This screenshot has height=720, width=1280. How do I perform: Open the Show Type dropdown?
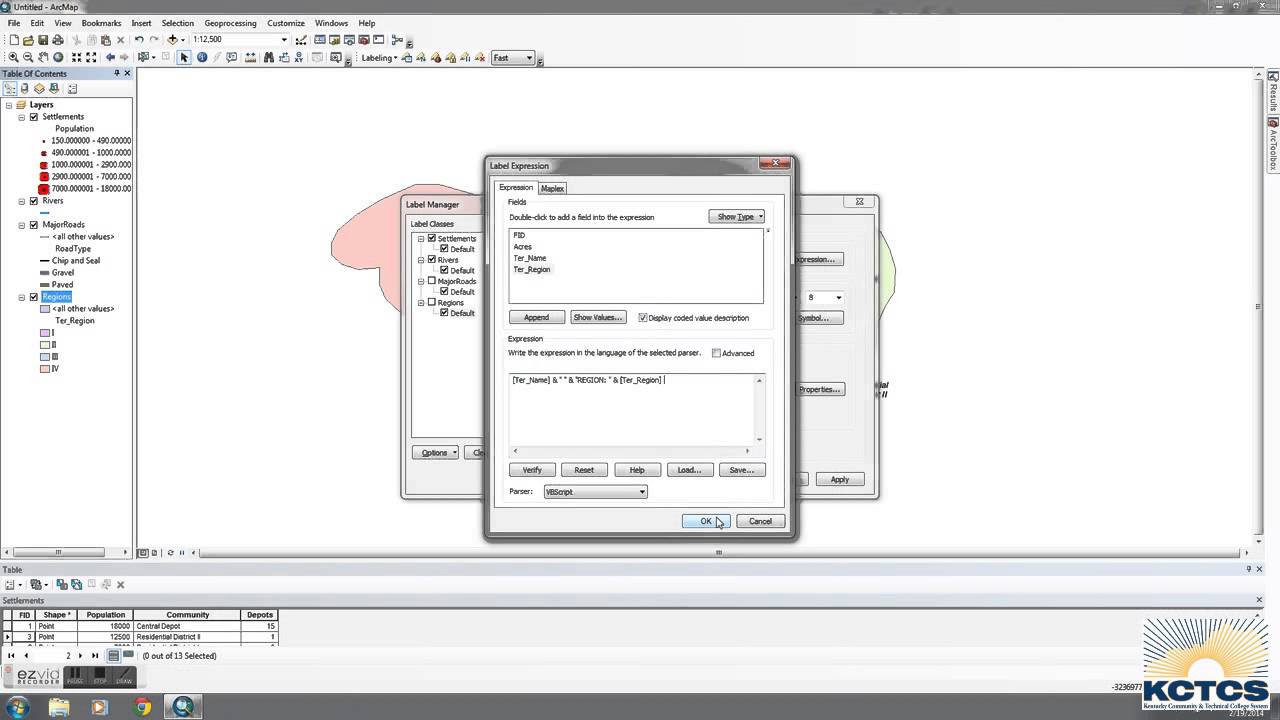tap(736, 217)
